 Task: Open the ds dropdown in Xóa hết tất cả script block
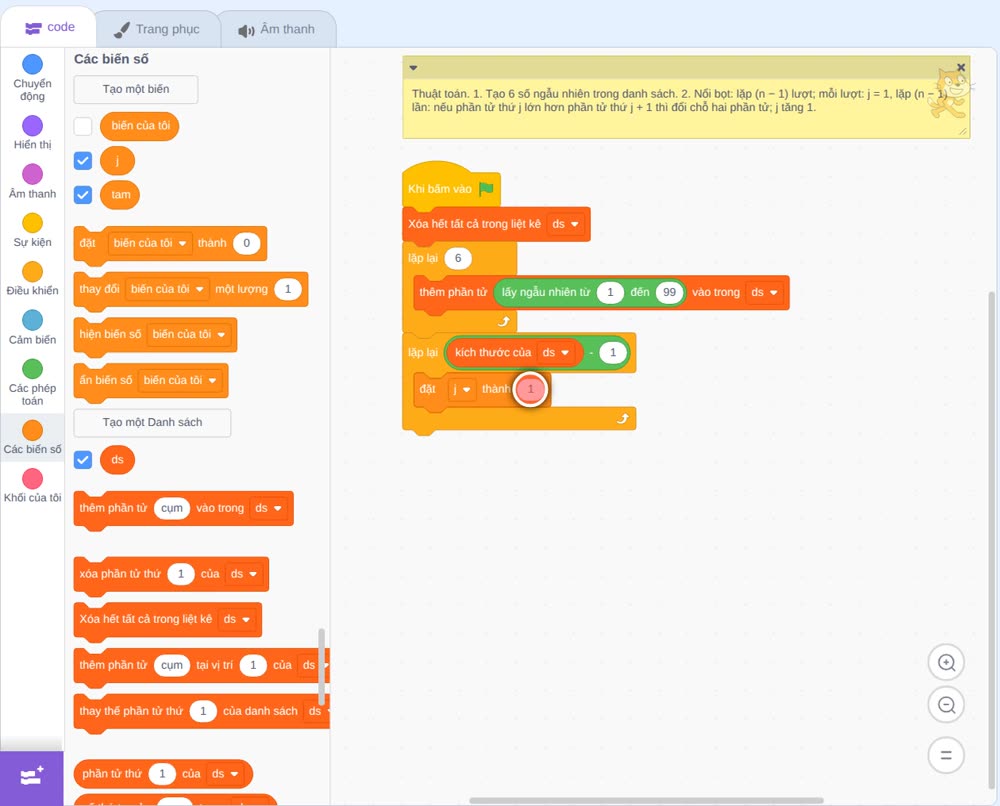(x=566, y=224)
